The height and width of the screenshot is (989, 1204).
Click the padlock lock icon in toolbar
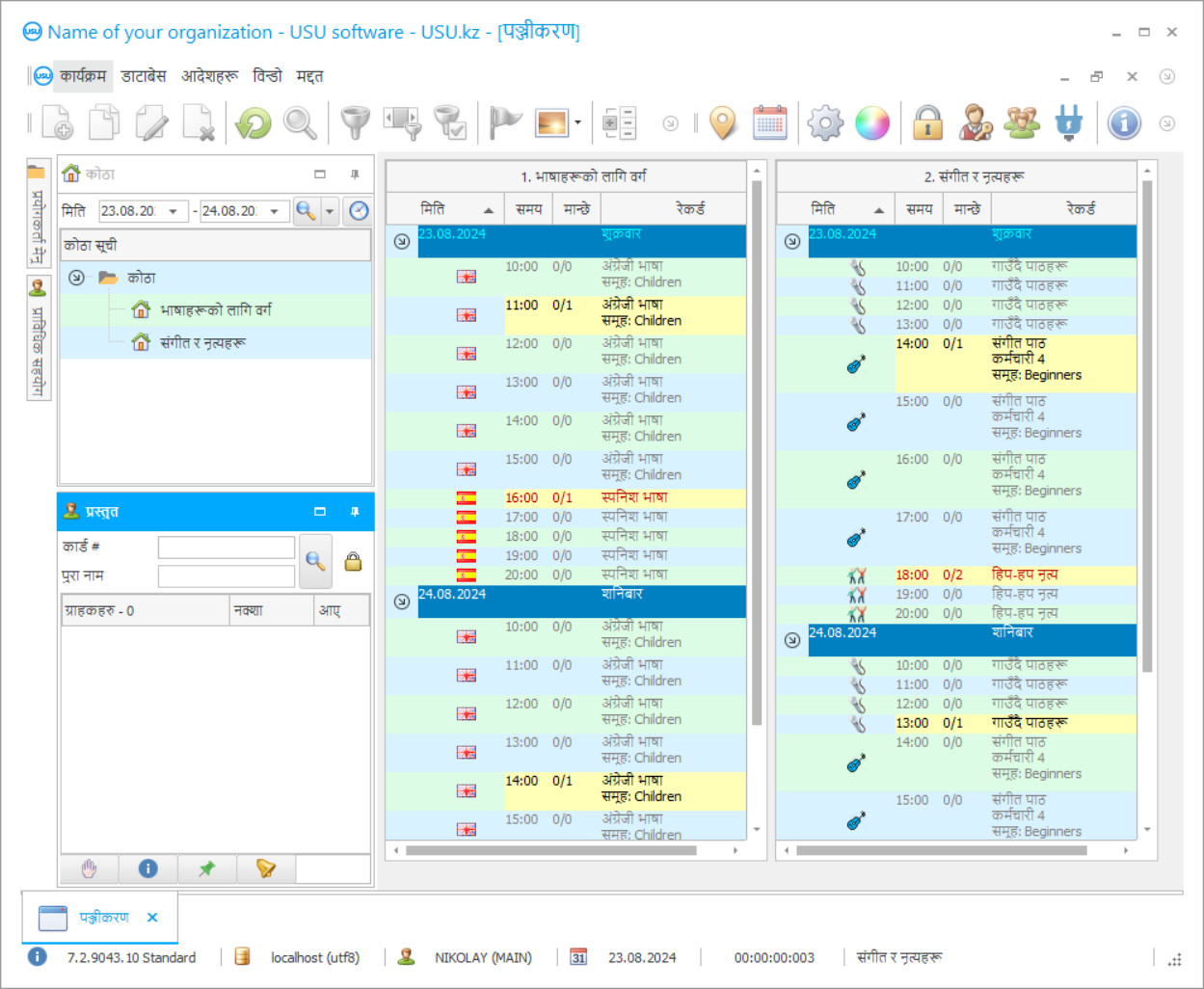coord(927,122)
